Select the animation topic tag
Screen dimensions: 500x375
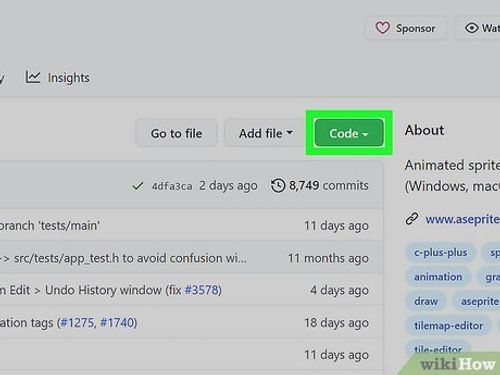[438, 277]
